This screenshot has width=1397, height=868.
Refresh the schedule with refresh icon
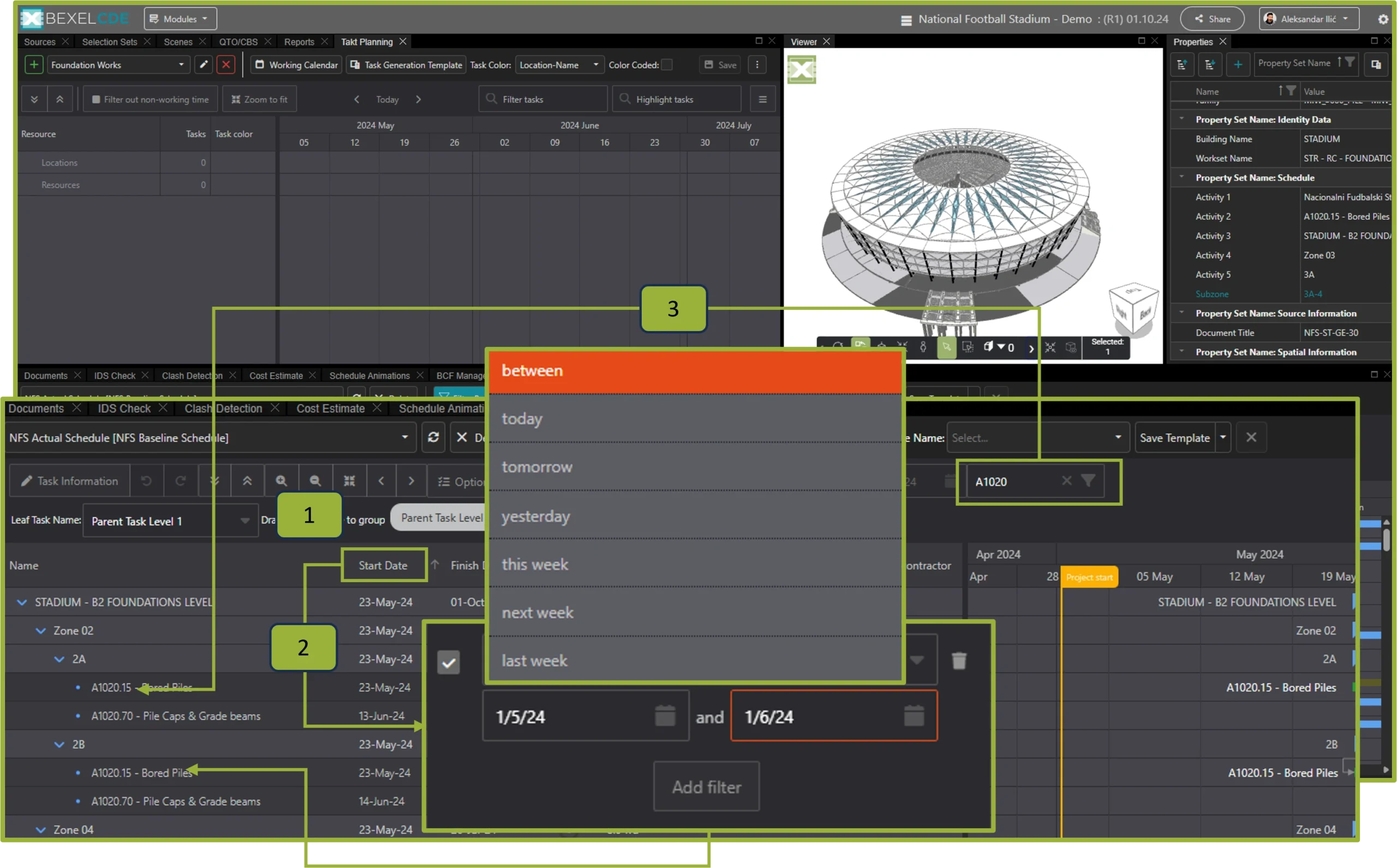pyautogui.click(x=433, y=438)
